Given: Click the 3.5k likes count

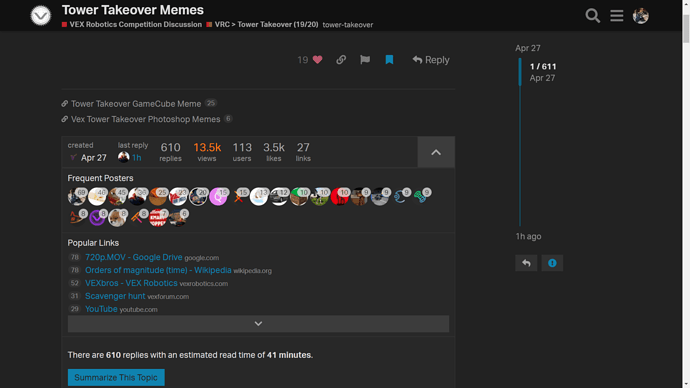Looking at the screenshot, I should pyautogui.click(x=274, y=152).
